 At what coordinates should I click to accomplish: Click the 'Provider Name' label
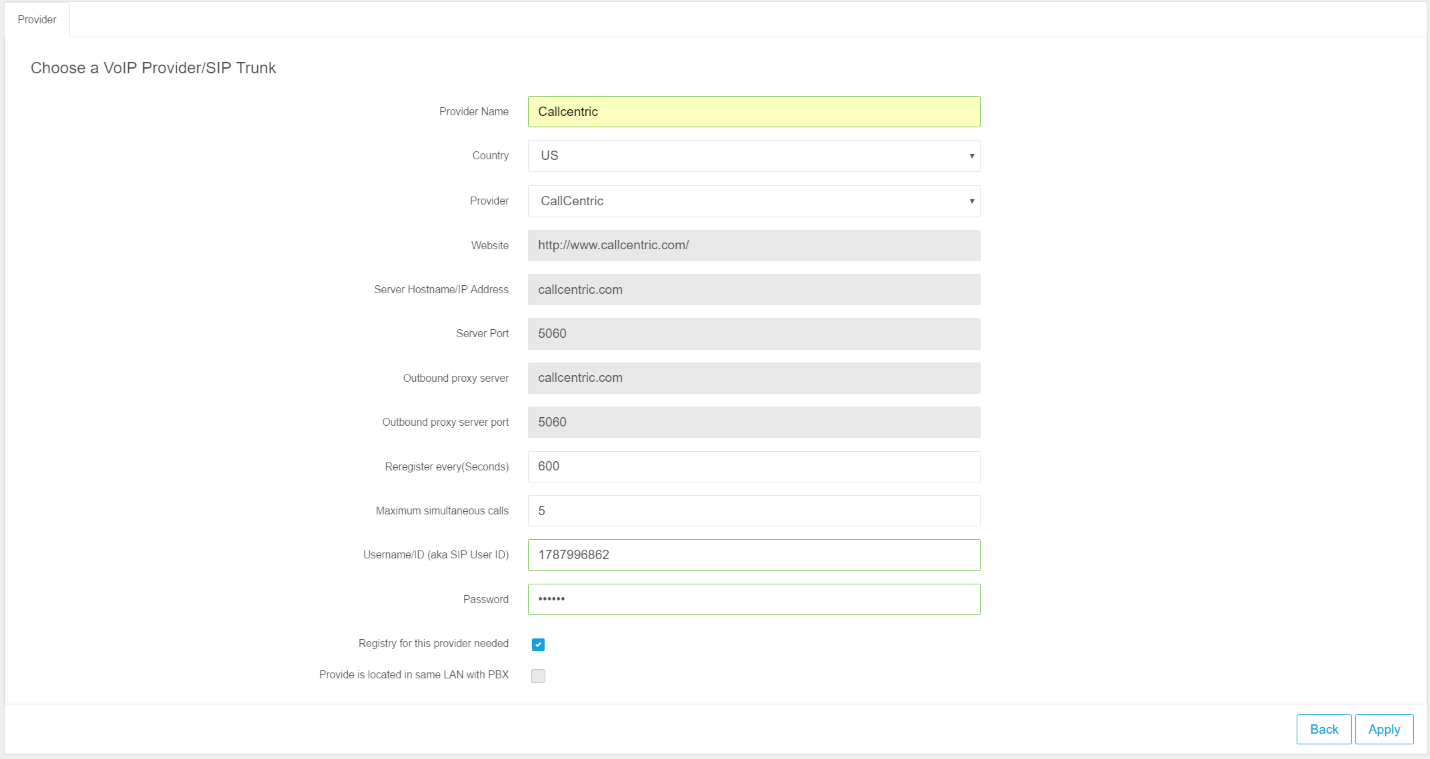pos(474,112)
